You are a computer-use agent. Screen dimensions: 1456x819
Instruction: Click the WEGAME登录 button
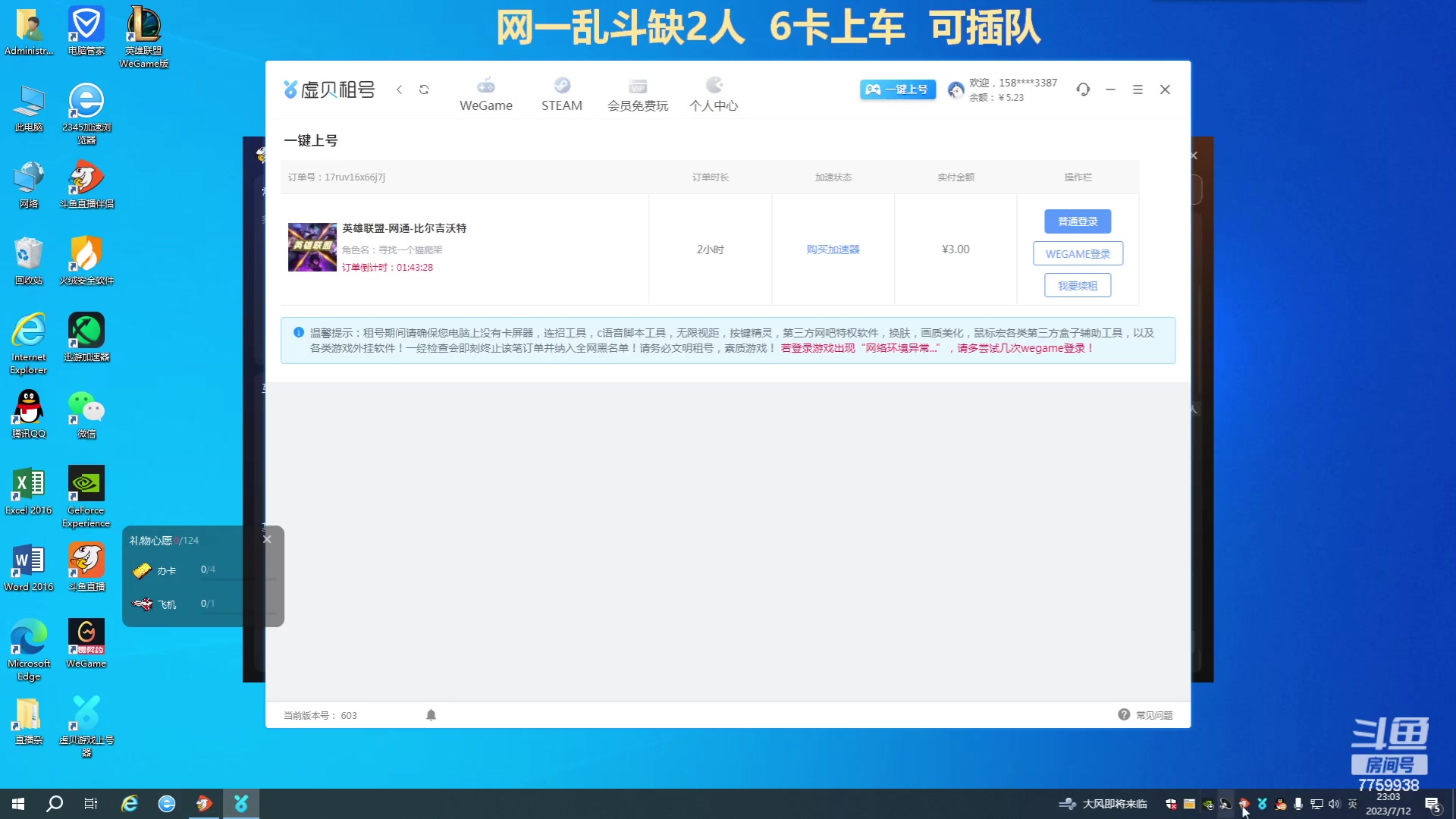click(1078, 253)
